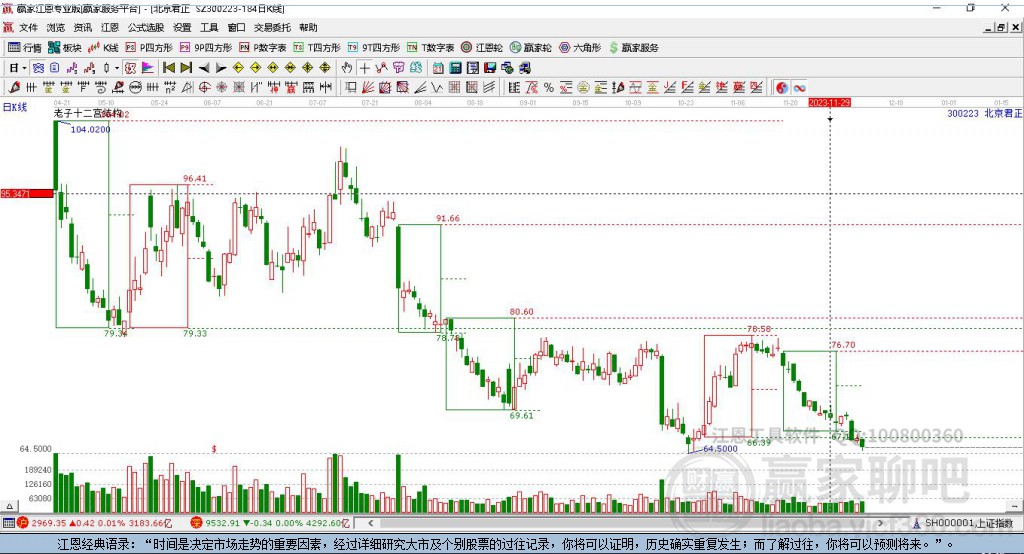The width and height of the screenshot is (1024, 554).
Task: Open the 公式选股 menu
Action: click(x=145, y=28)
